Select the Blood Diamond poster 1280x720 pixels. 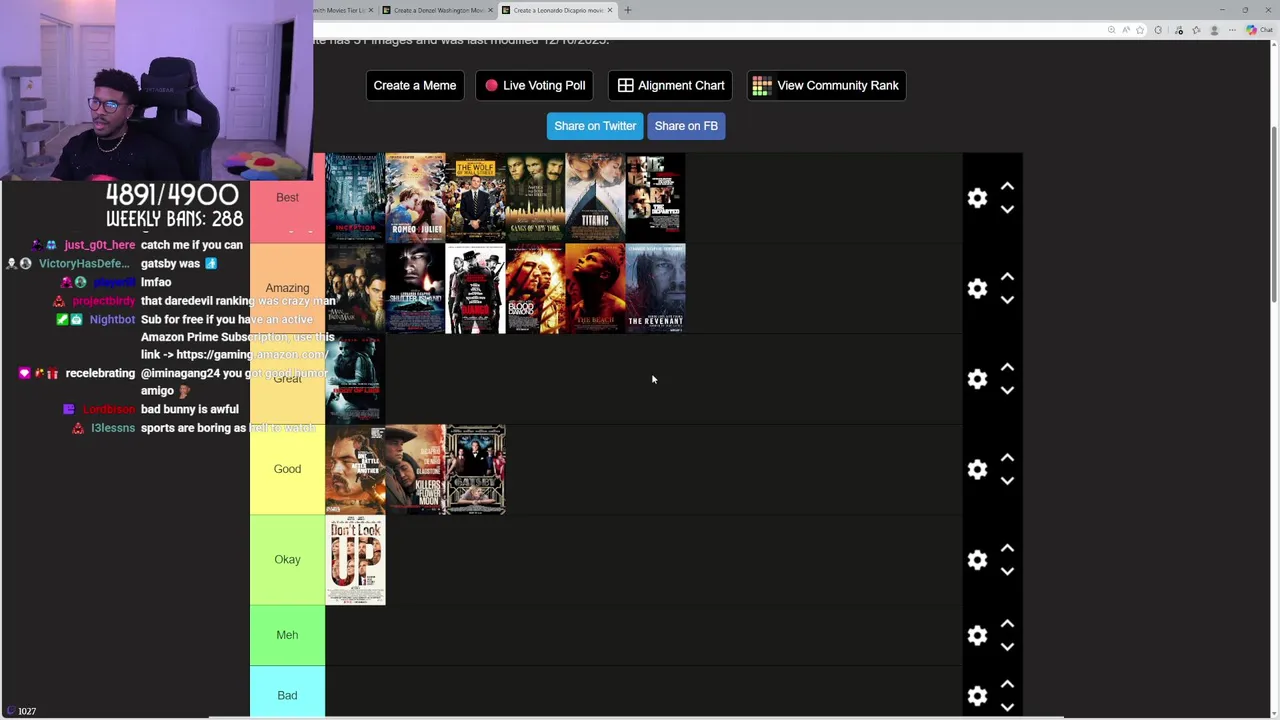535,288
